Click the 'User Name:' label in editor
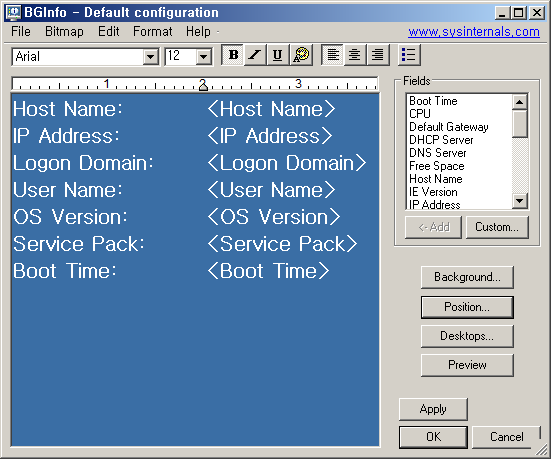The height and width of the screenshot is (459, 551). (68, 190)
